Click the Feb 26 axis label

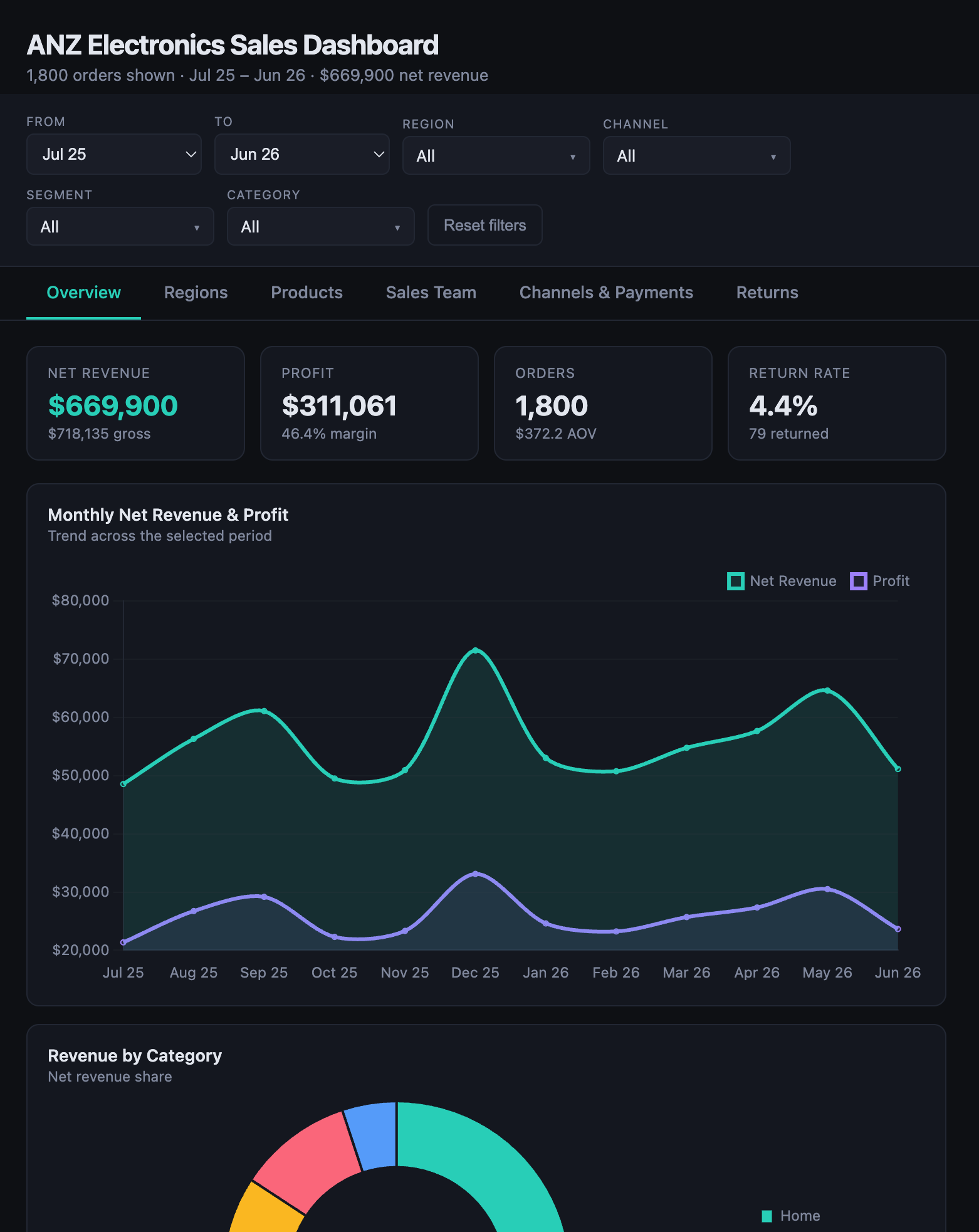(x=616, y=973)
